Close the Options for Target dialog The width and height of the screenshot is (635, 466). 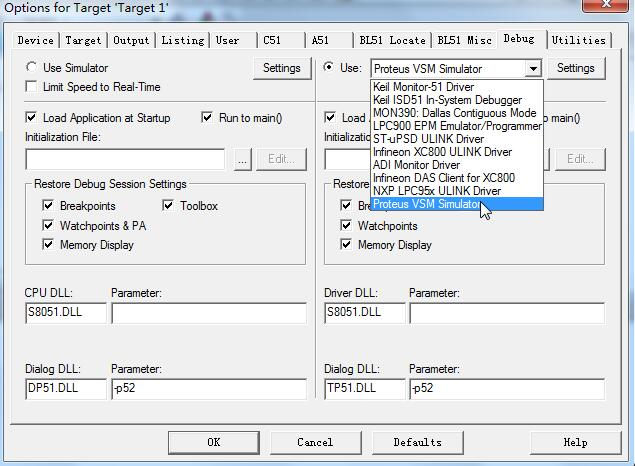(x=606, y=4)
